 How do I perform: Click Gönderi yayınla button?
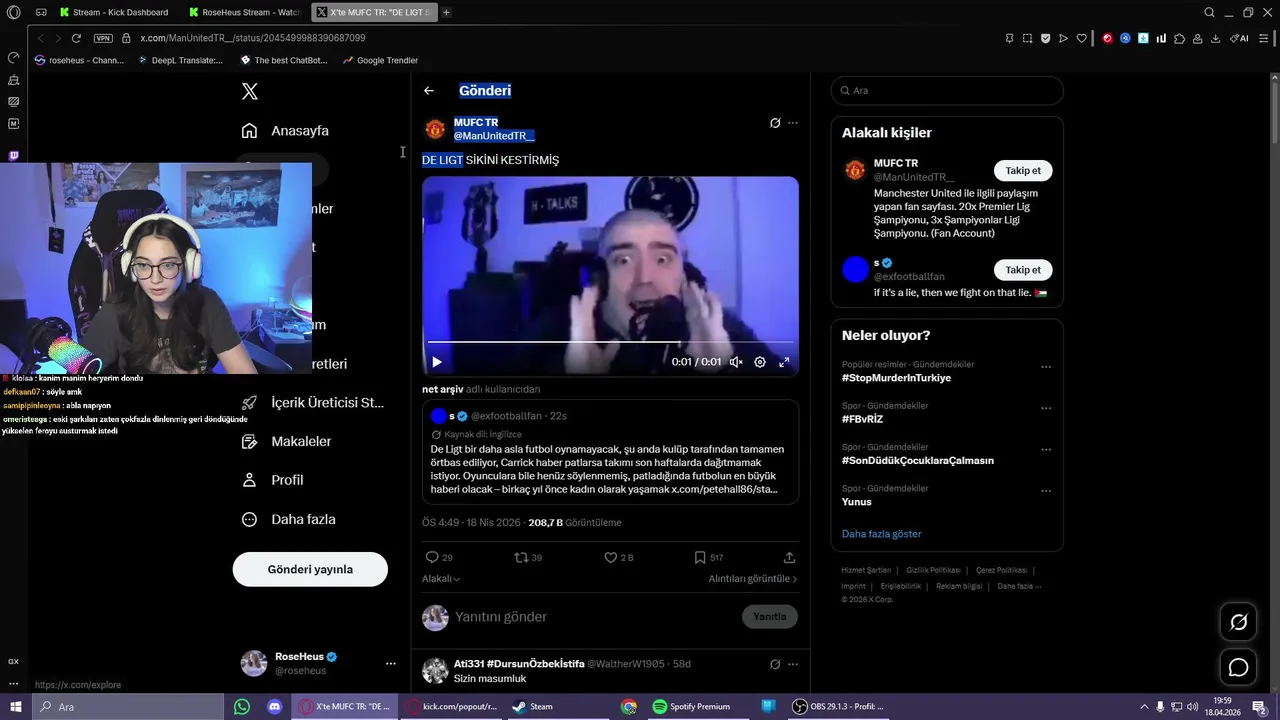pos(310,569)
